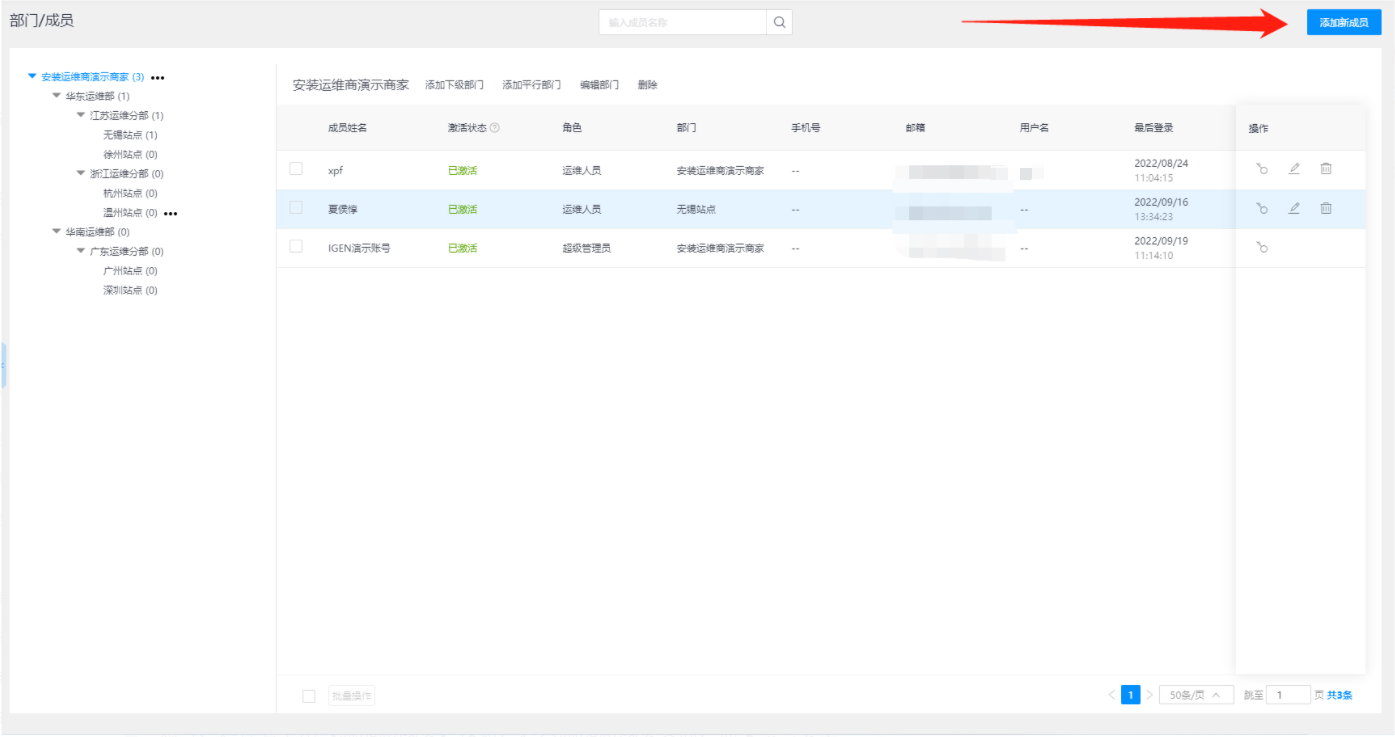Check the IGEN演示账号 row checkbox
Screen dimensions: 1395x737
click(x=296, y=246)
